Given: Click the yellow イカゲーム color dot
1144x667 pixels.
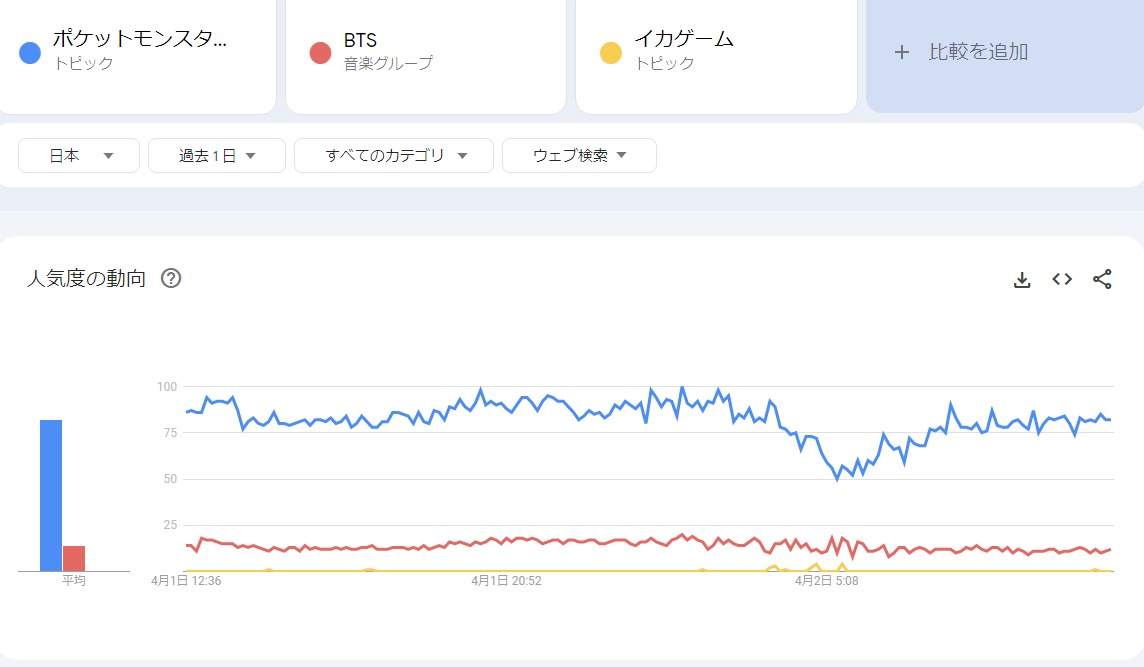Looking at the screenshot, I should 610,52.
